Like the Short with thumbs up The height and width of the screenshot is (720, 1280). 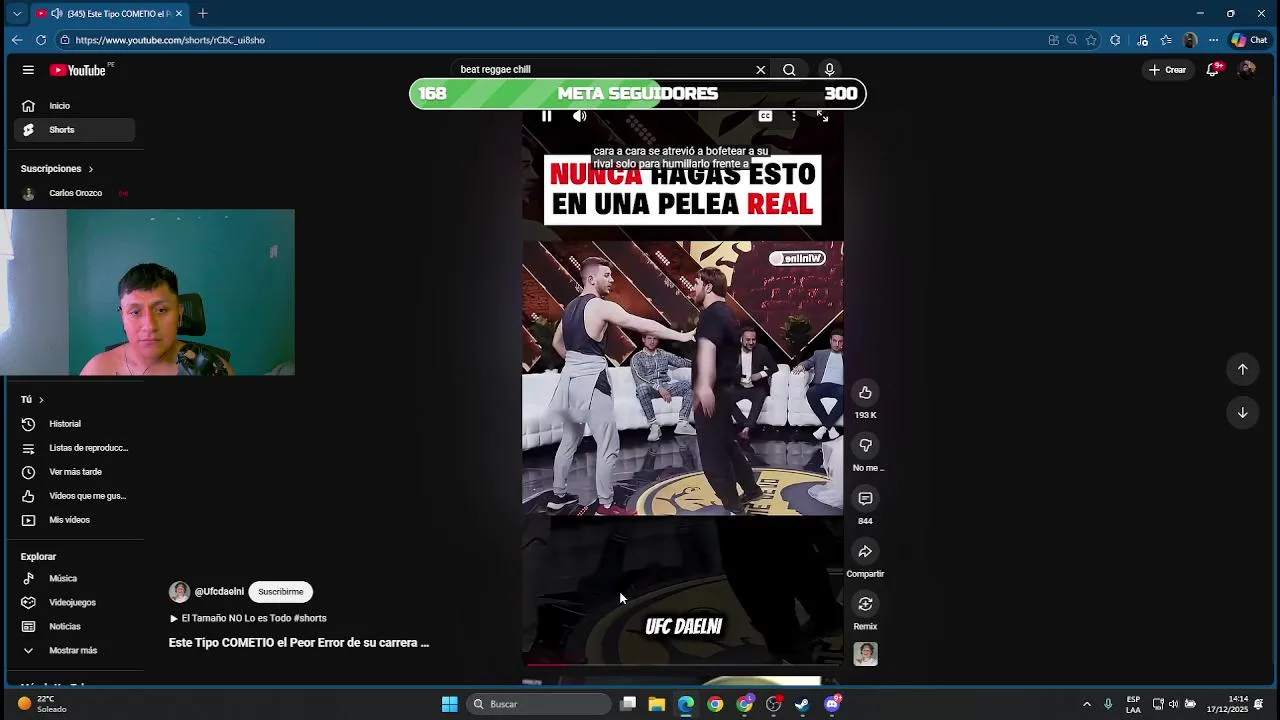[865, 393]
